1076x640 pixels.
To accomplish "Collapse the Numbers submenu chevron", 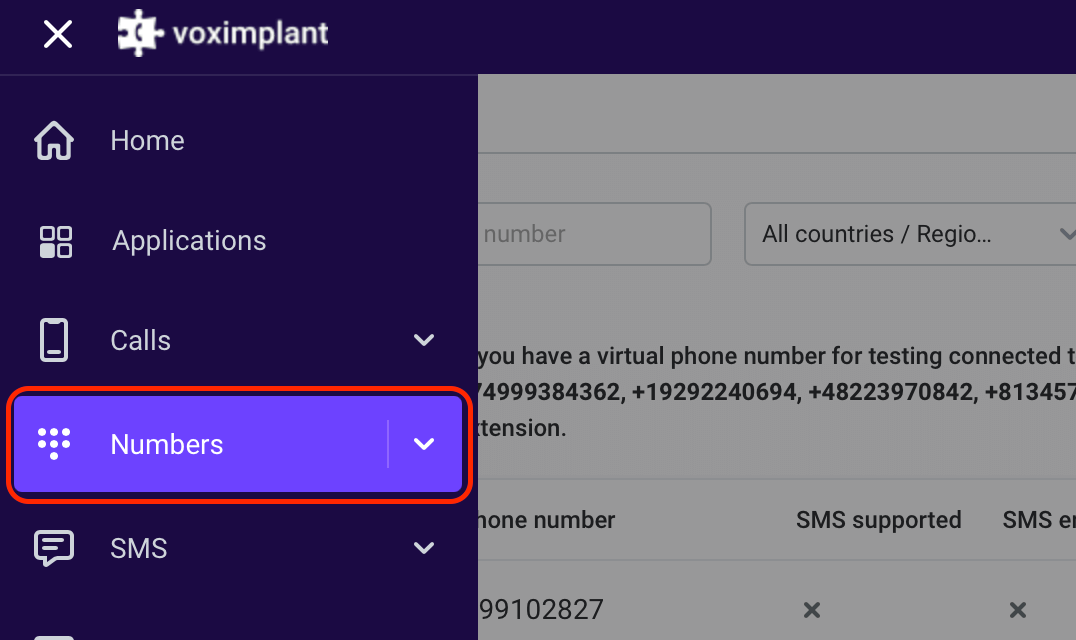I will (423, 444).
